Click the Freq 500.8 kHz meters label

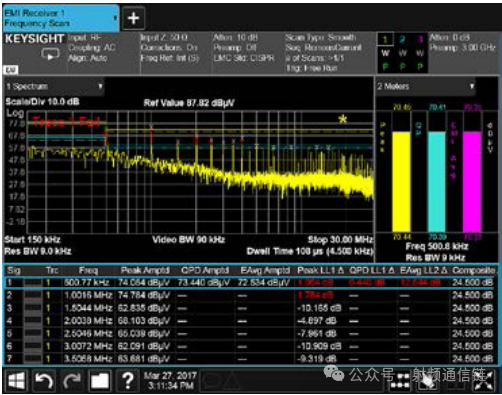437,247
